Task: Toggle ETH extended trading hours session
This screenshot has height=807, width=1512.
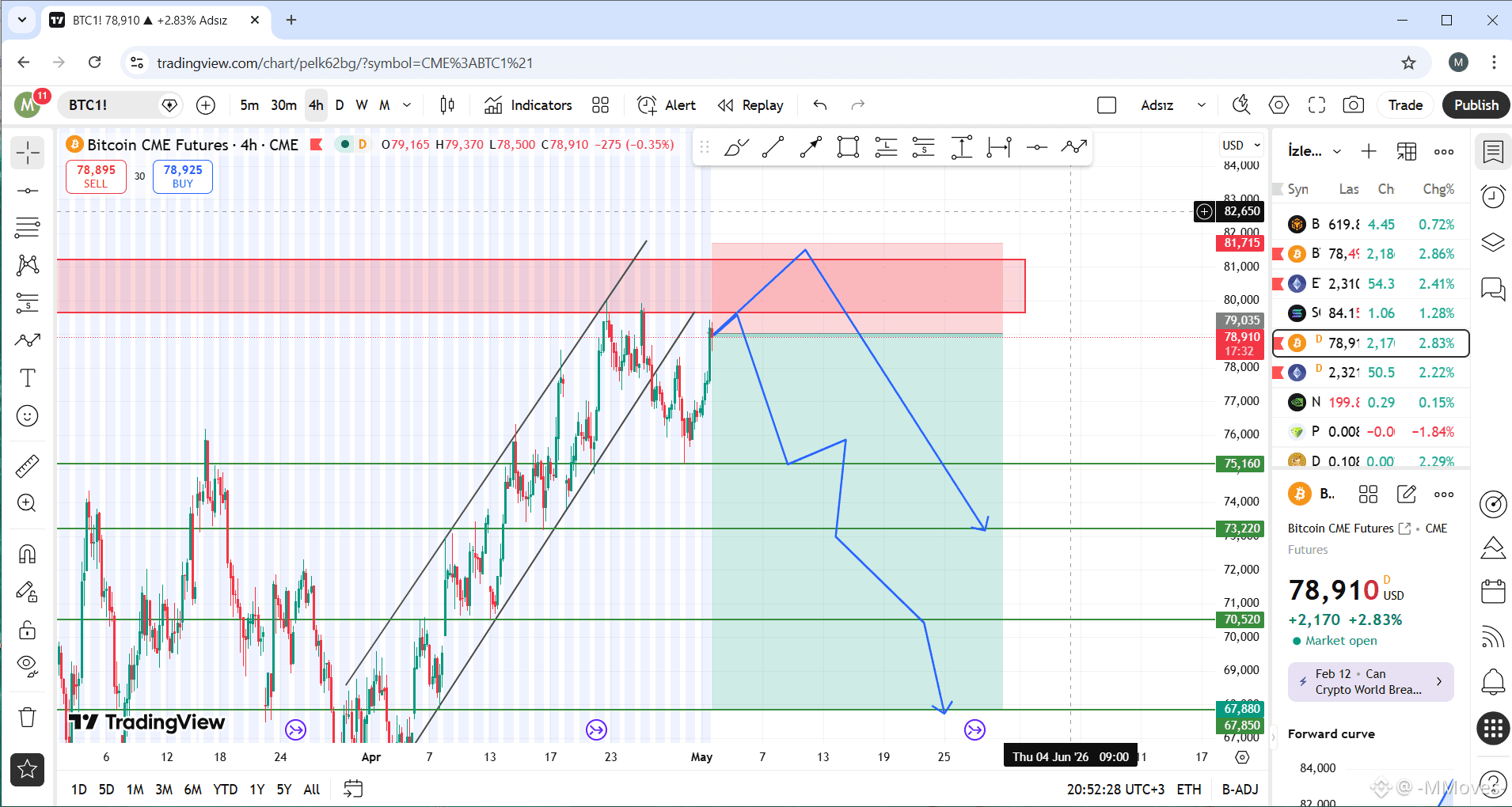Action: point(1189,790)
